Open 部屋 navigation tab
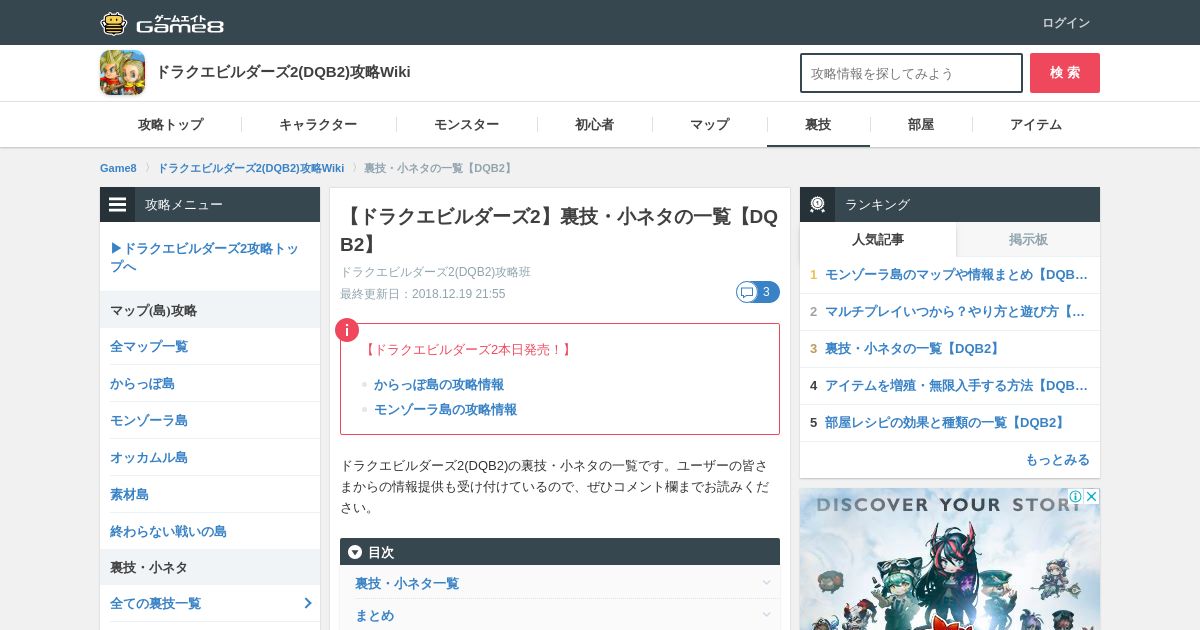 [x=921, y=125]
